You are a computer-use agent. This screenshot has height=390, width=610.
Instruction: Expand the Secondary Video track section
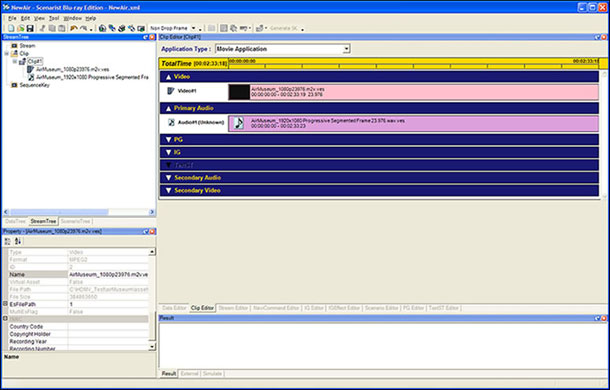168,190
